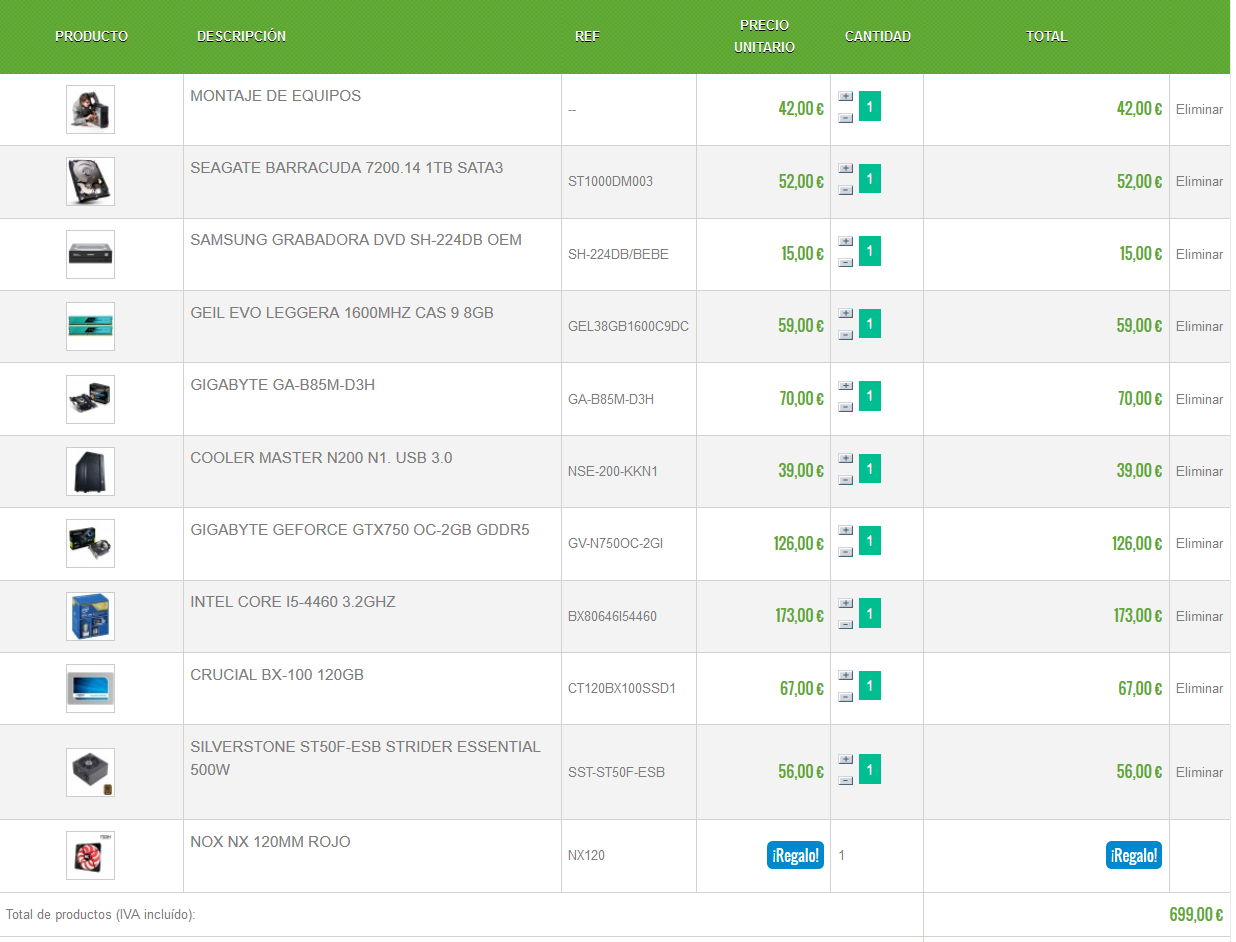Eliminar GIGABYTE GA-B85M-D3H from cart

(x=1199, y=400)
